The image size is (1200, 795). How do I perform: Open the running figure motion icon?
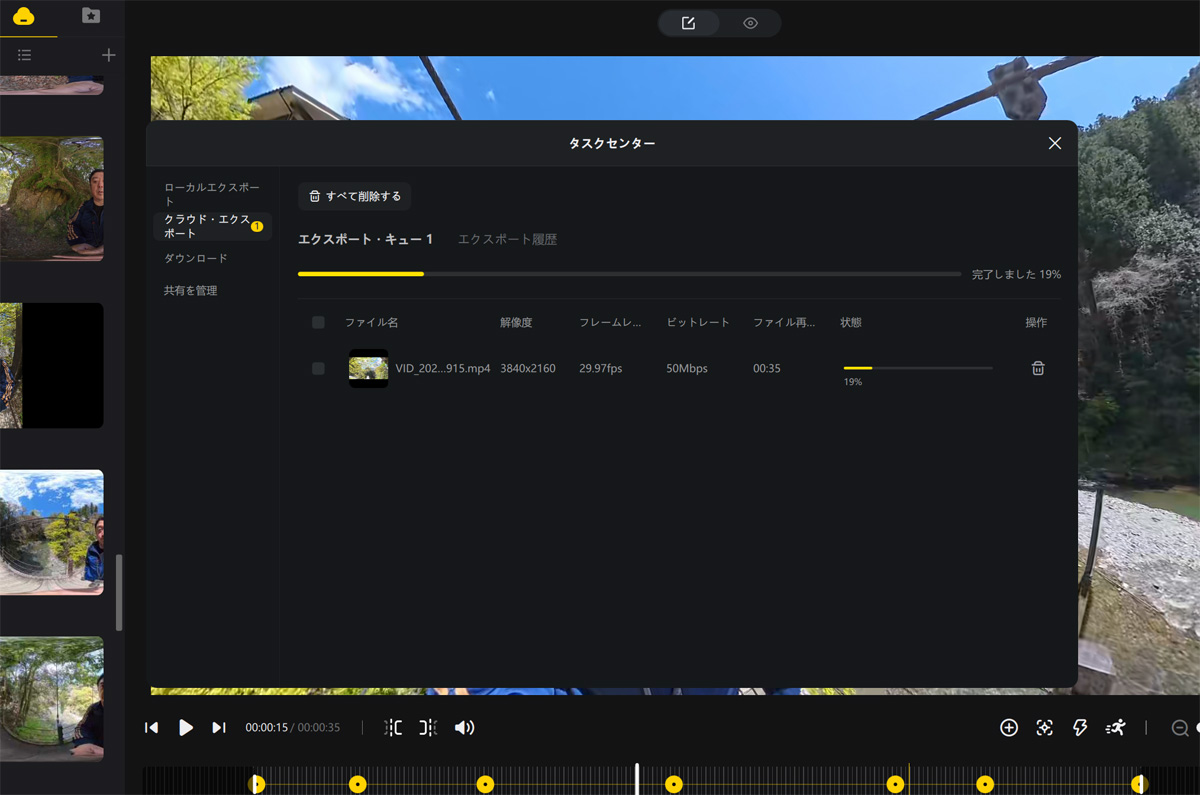1115,728
